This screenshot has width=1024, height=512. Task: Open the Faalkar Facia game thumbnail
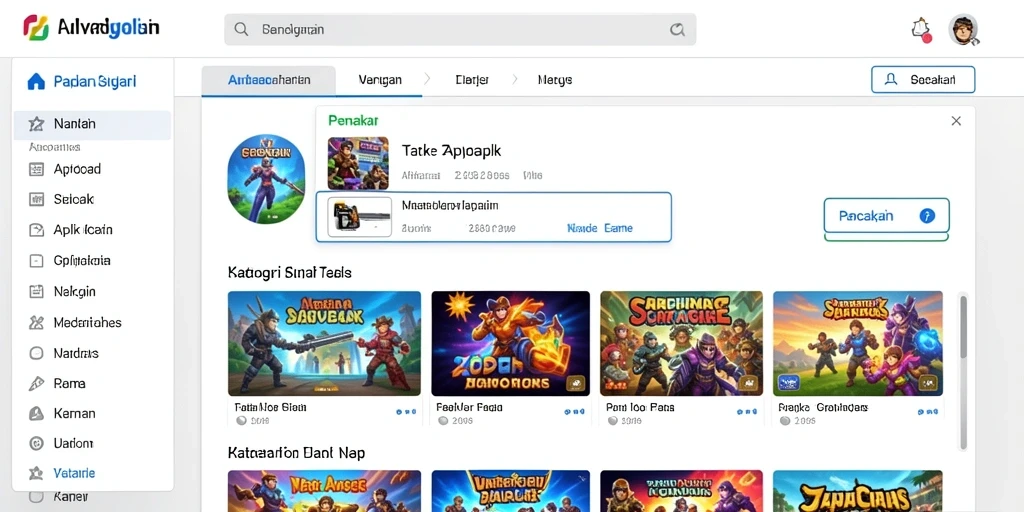point(511,344)
